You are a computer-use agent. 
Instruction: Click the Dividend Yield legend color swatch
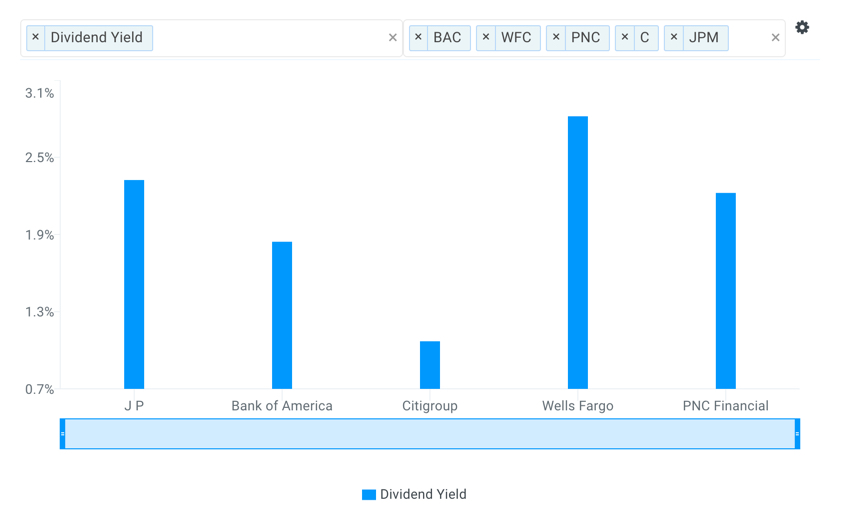pos(369,495)
